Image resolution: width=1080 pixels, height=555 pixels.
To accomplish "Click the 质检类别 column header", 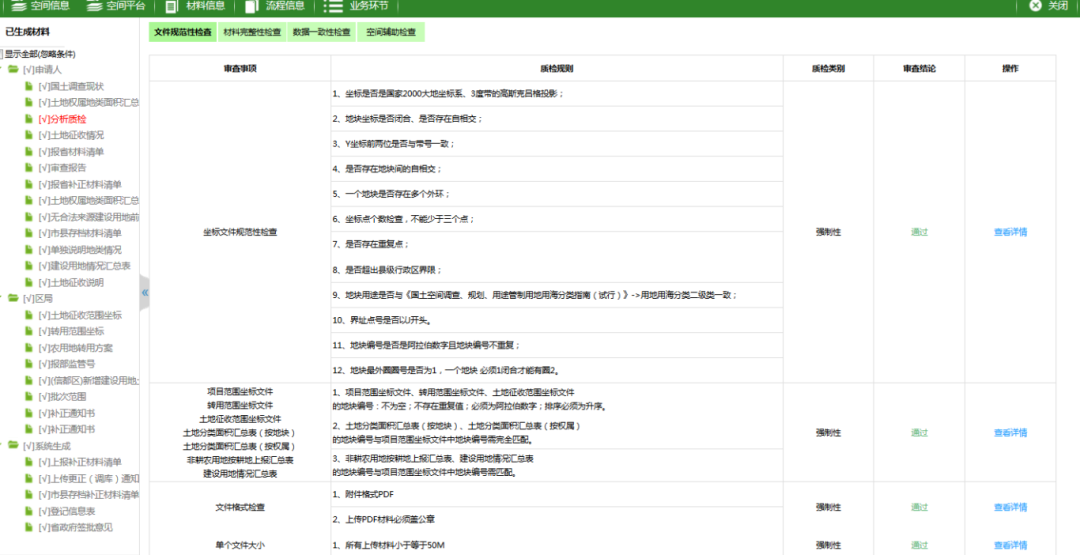I will tap(828, 68).
